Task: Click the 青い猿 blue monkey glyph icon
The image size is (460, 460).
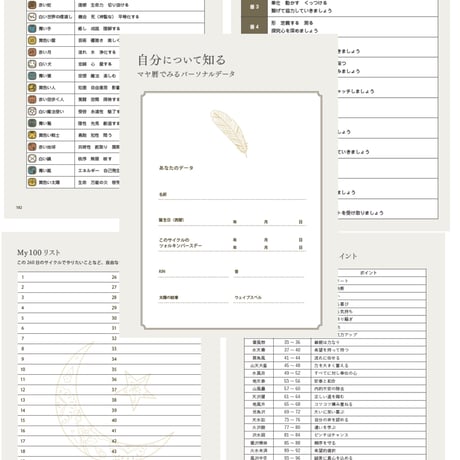Action: pos(32,76)
